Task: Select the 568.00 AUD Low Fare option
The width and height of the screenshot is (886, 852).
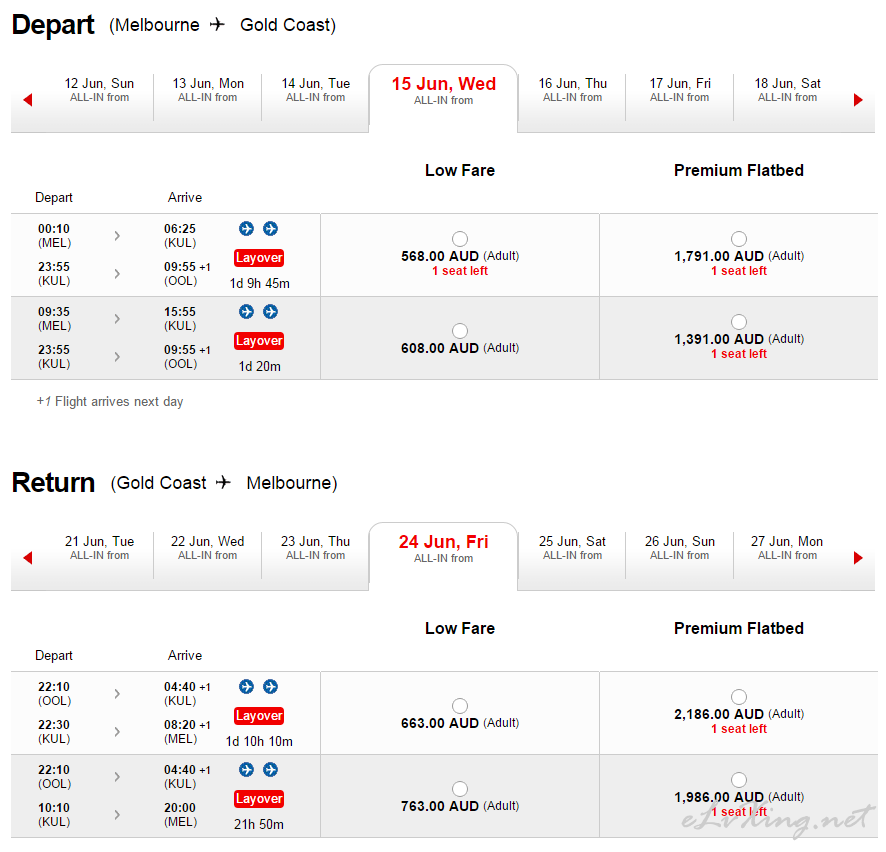Action: [x=460, y=238]
